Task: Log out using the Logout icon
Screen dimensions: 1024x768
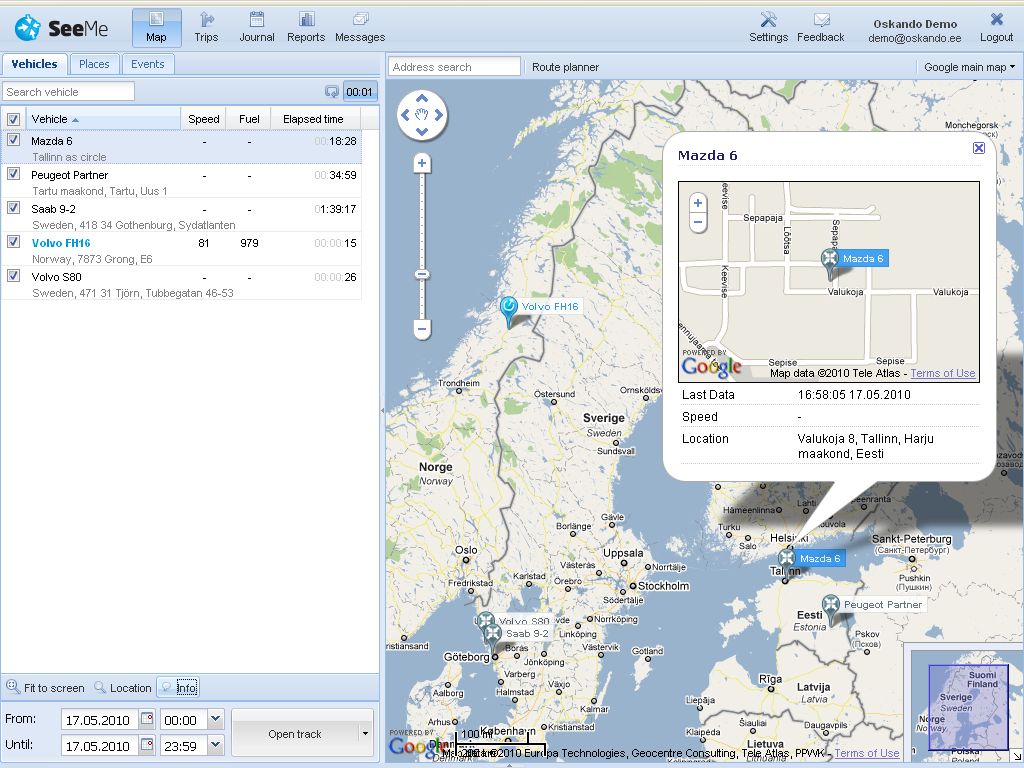Action: [996, 27]
